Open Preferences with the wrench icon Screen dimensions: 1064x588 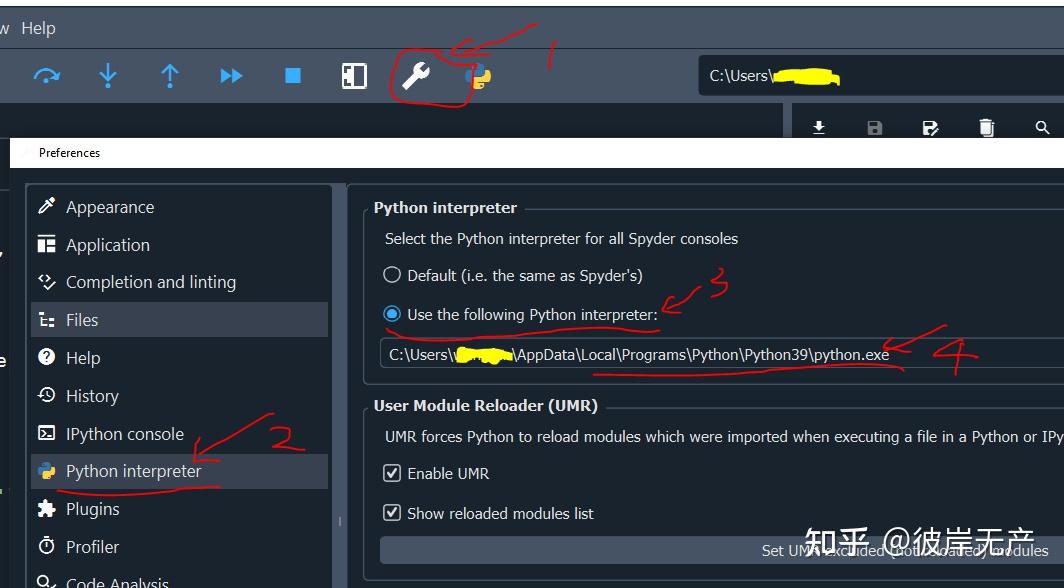pos(415,76)
